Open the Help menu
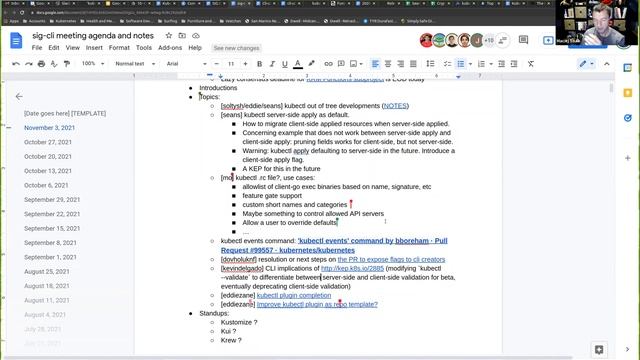The image size is (640, 360). (x=195, y=48)
